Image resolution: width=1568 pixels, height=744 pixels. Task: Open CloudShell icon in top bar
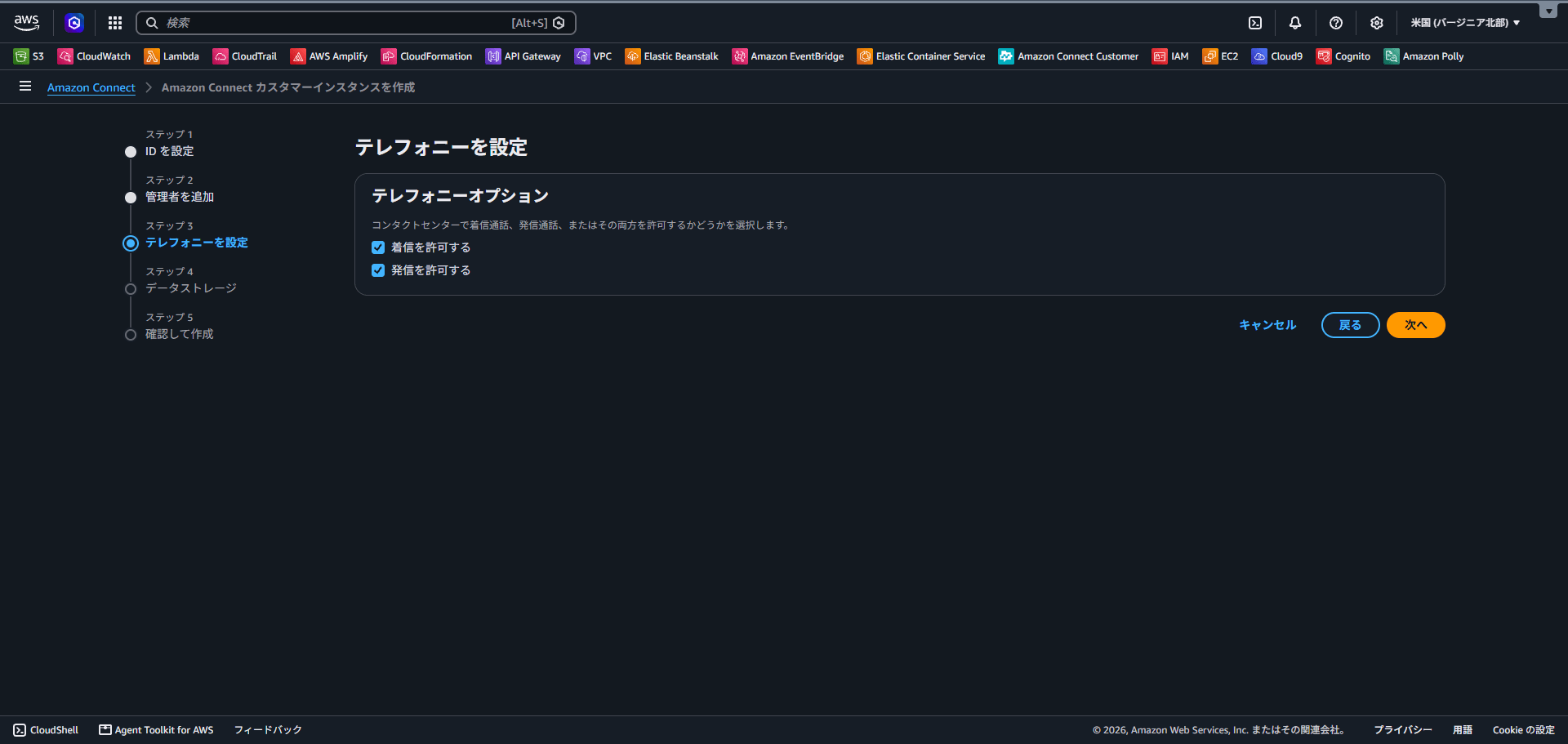pos(1255,23)
